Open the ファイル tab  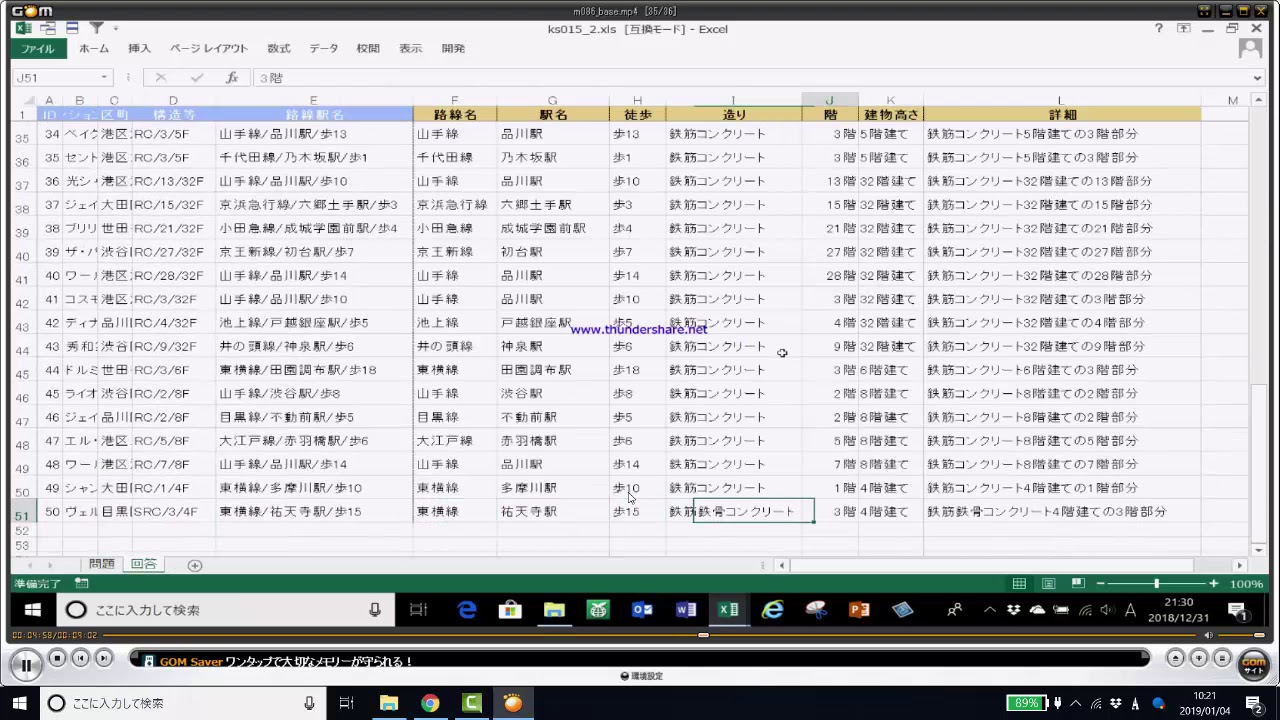[38, 48]
